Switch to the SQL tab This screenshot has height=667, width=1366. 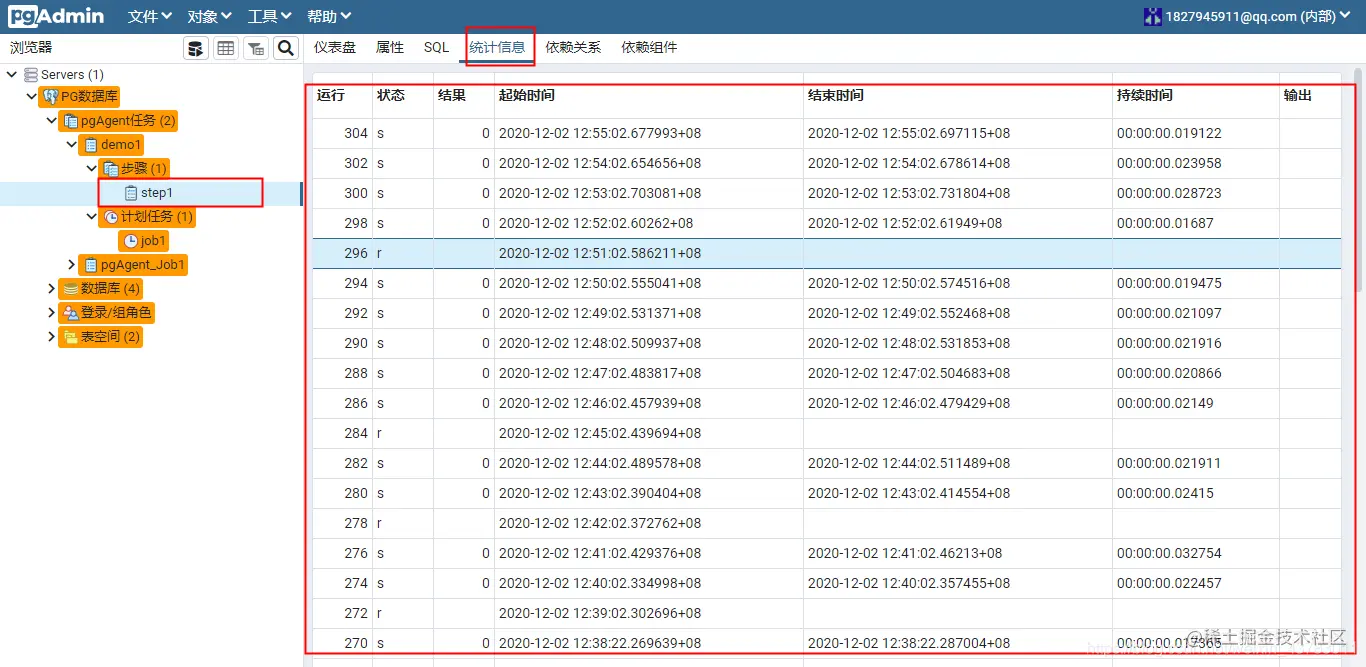pyautogui.click(x=436, y=47)
